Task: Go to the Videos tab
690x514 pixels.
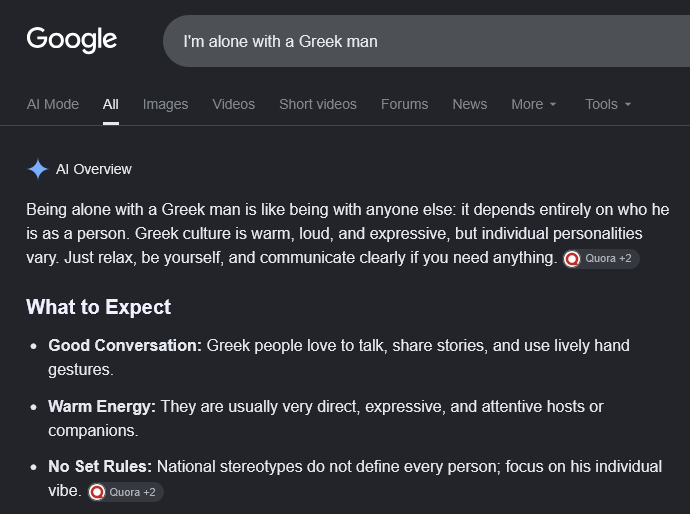Action: (x=234, y=104)
